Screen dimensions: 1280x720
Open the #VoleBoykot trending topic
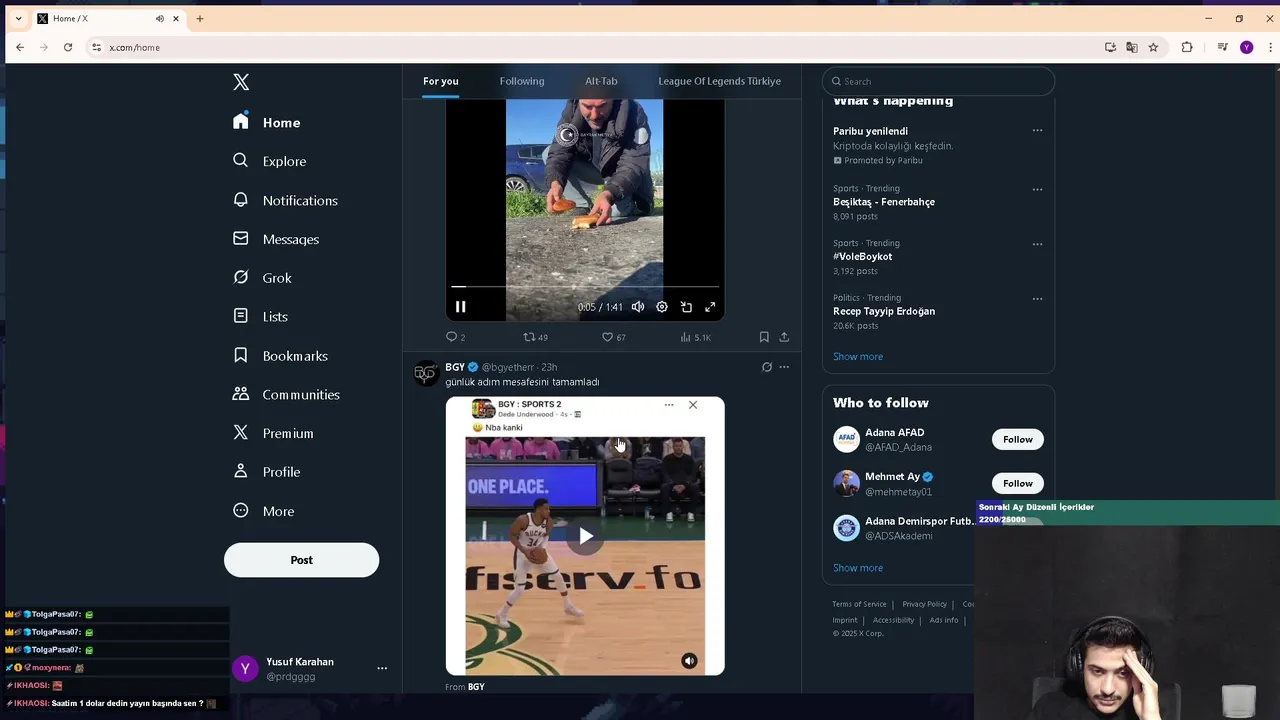click(862, 256)
